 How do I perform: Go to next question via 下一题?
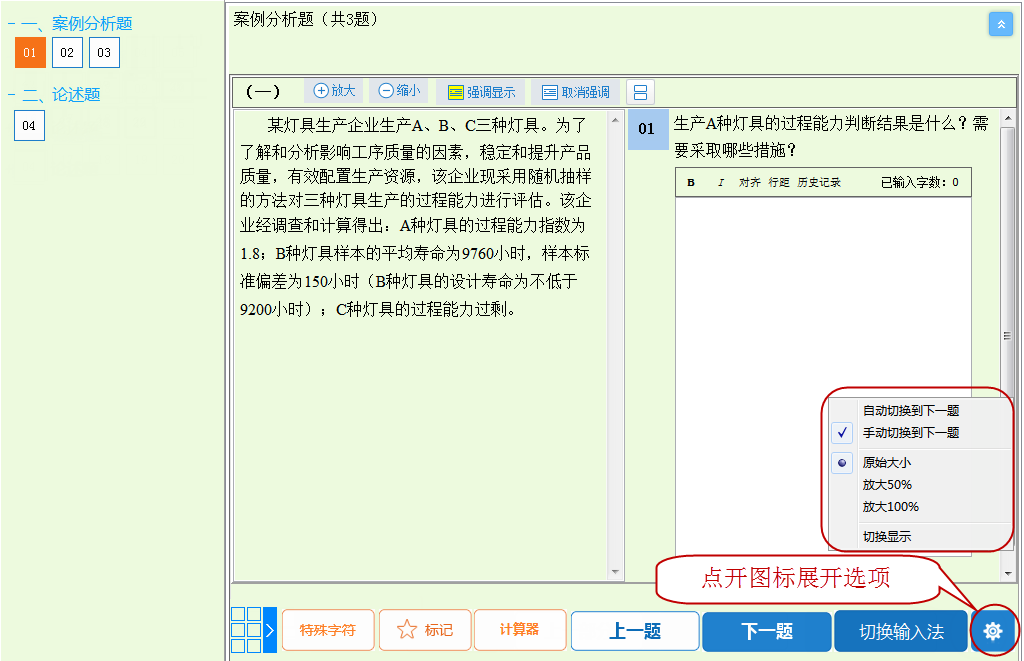point(766,631)
